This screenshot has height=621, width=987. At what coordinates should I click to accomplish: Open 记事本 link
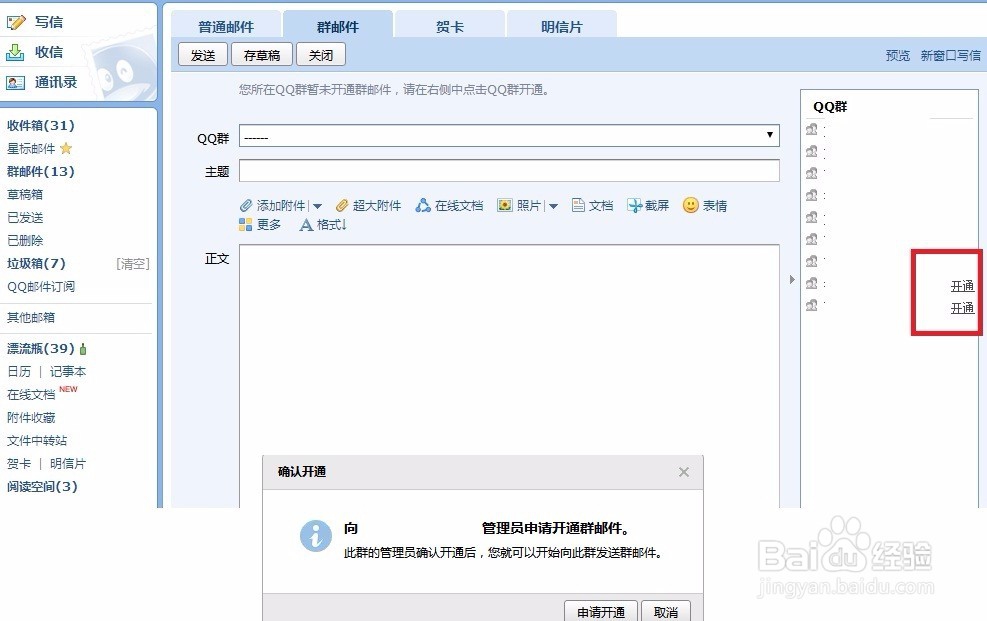click(x=68, y=371)
